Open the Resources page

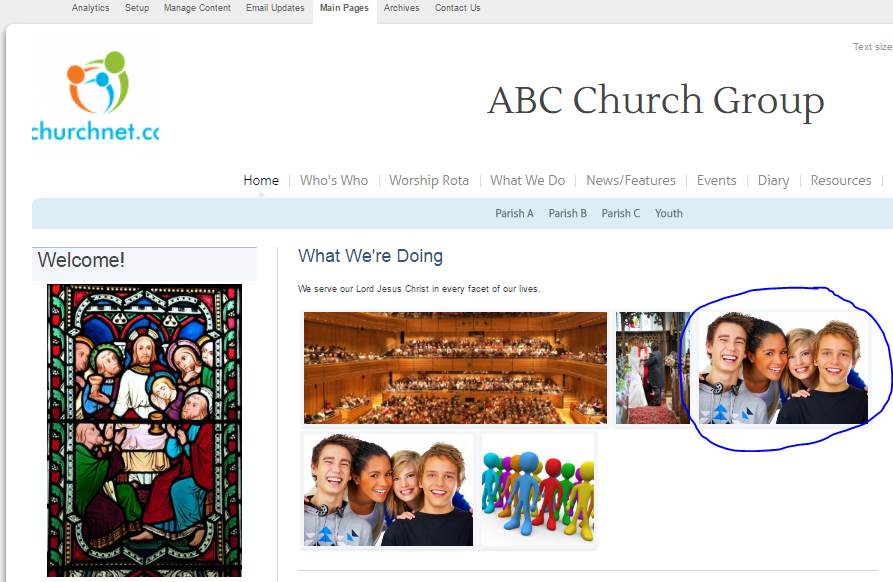840,180
